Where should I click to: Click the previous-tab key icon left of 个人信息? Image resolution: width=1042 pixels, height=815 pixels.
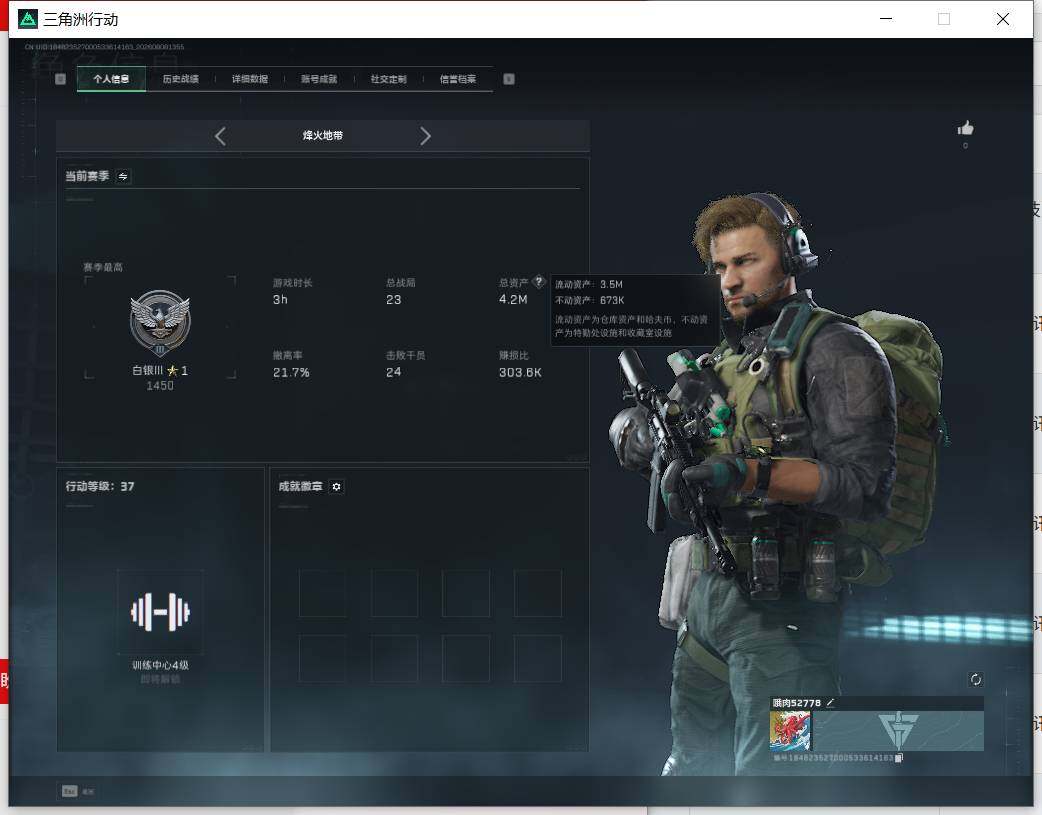[60, 79]
